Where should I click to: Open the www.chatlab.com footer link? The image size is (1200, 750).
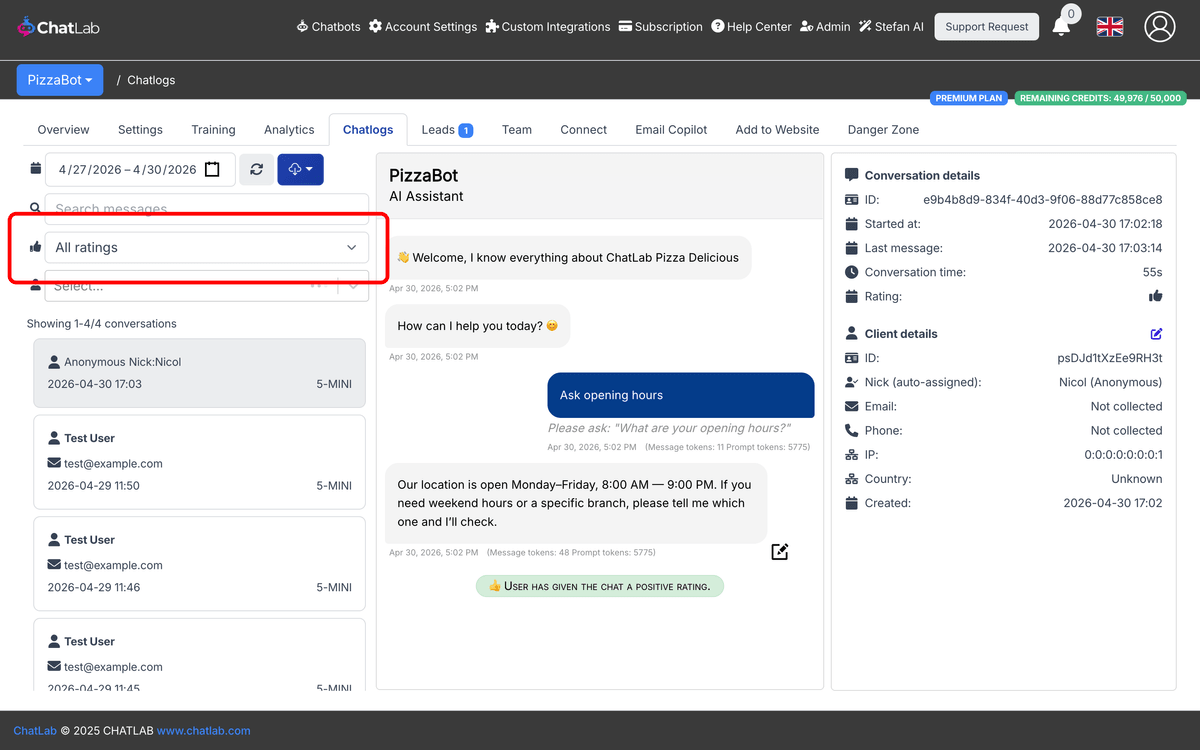point(203,731)
